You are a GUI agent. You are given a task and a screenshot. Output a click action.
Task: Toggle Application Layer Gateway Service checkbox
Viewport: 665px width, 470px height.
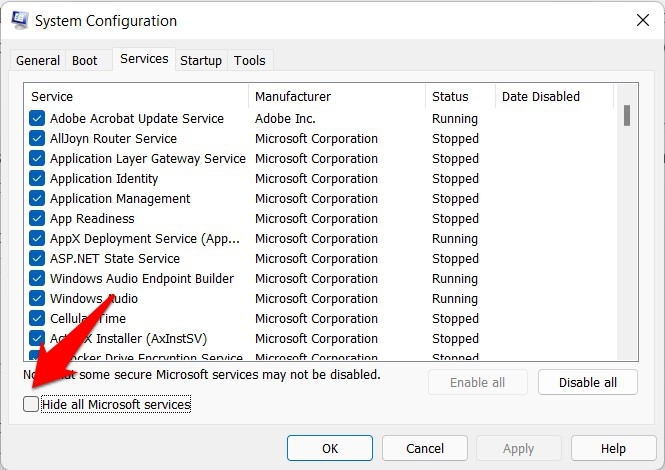37,158
